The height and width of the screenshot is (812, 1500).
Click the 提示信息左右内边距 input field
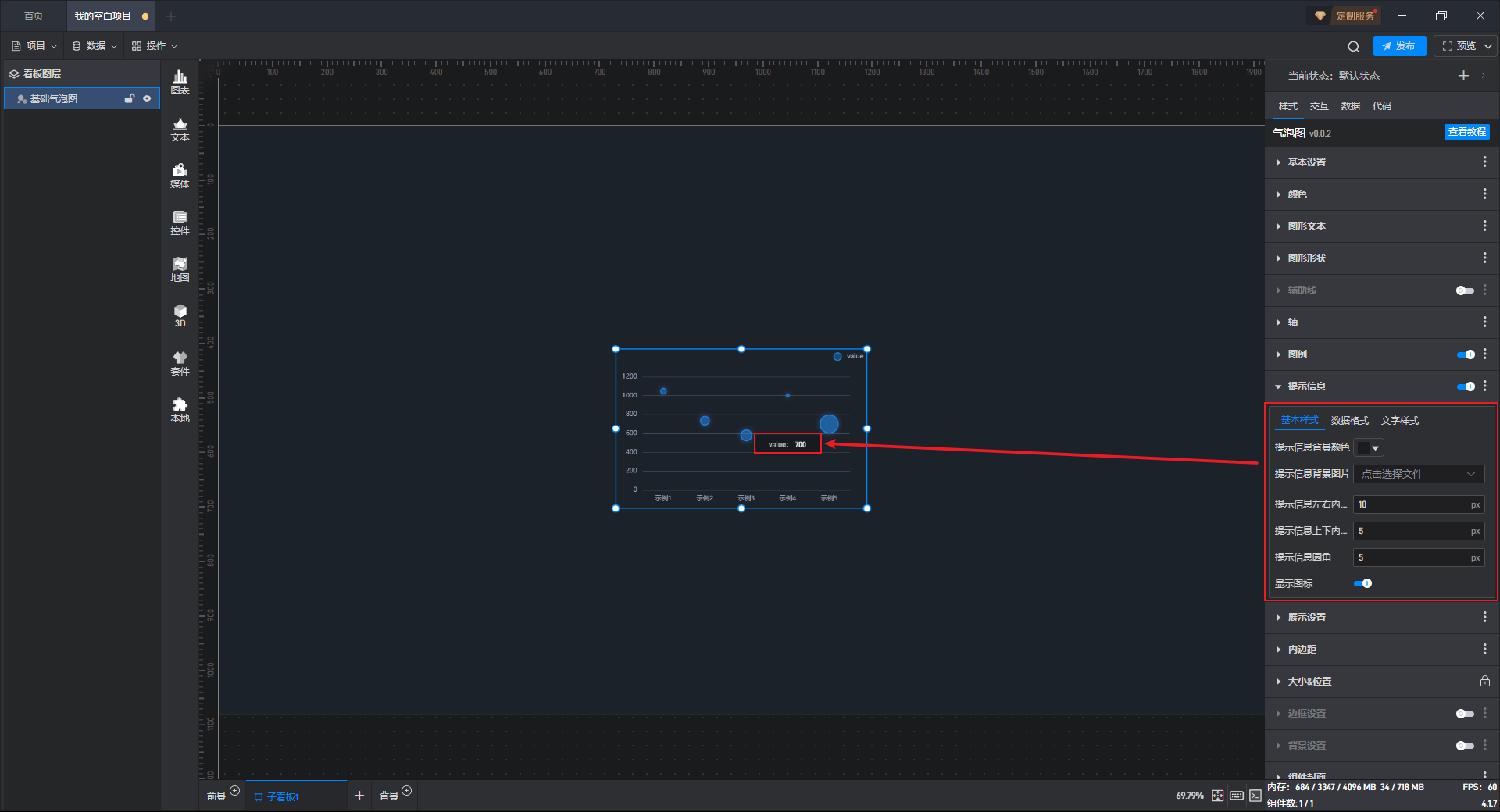[1419, 504]
